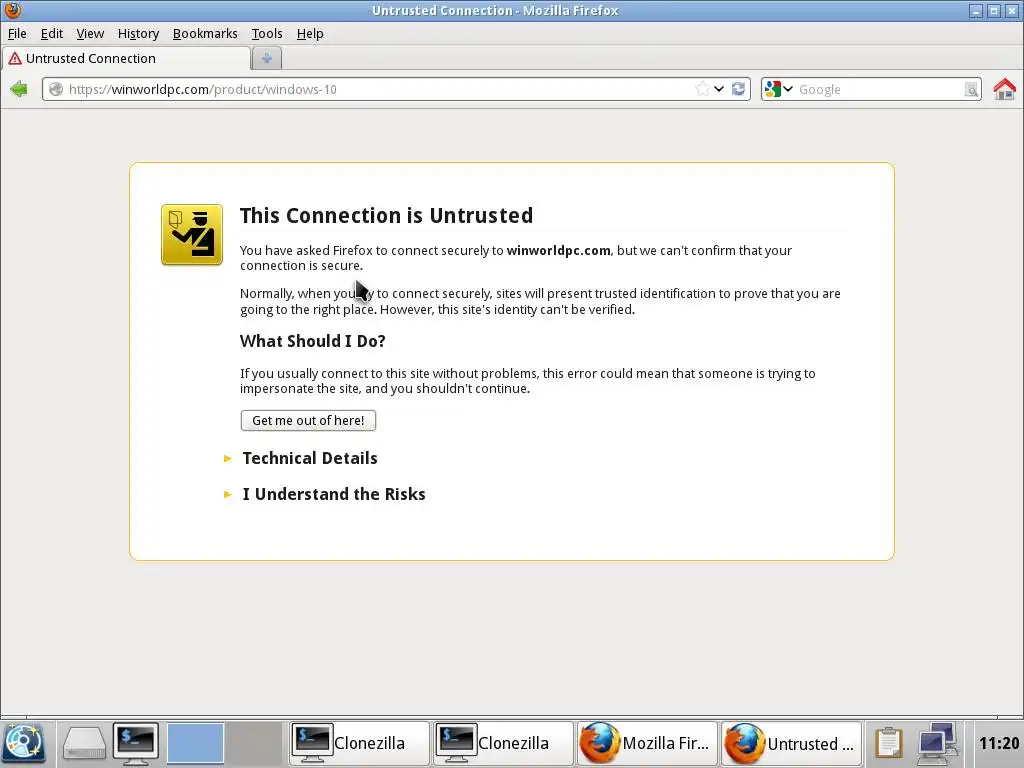Click the 11:20 clock

(998, 743)
